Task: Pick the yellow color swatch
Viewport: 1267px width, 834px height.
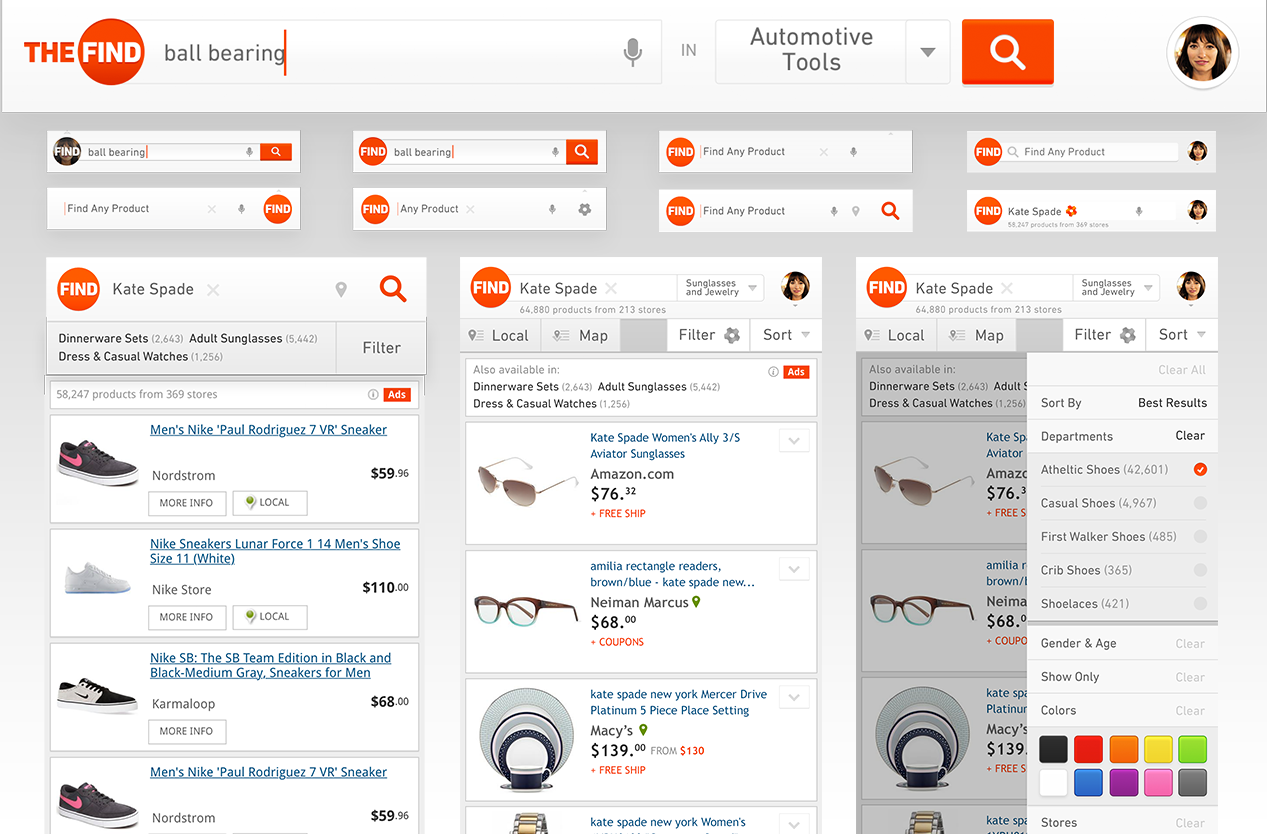Action: point(1158,749)
